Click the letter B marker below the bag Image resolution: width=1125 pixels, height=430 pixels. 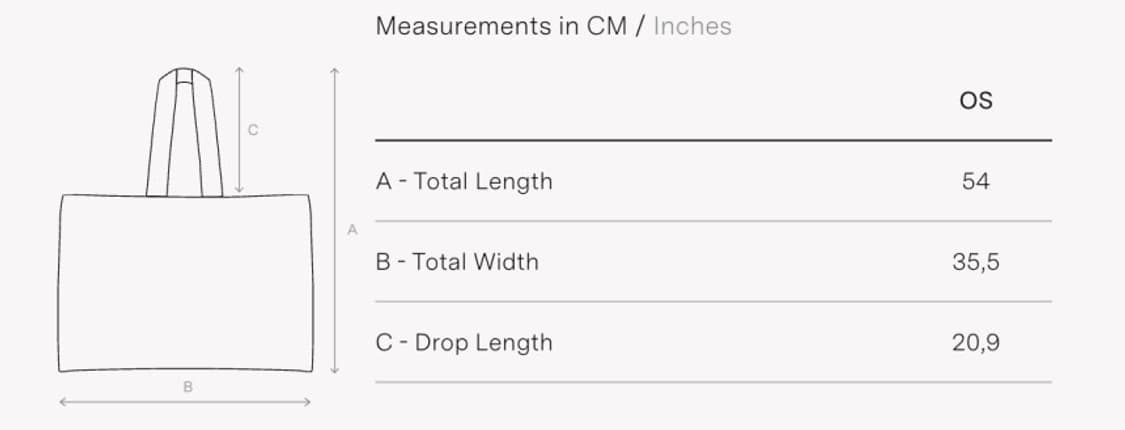187,386
